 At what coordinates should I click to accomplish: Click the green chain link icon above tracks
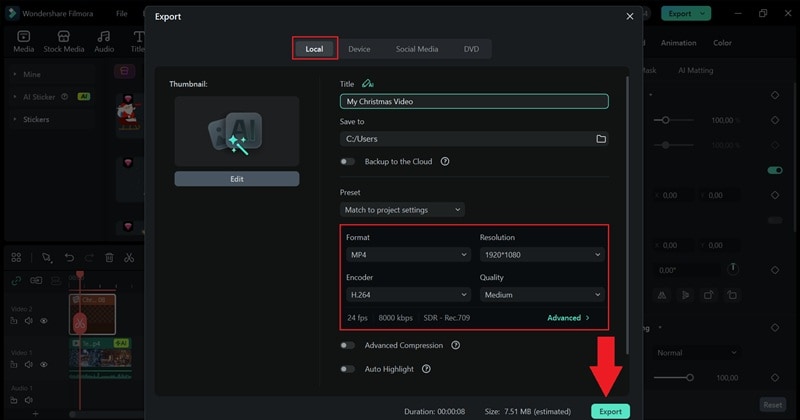[x=16, y=280]
